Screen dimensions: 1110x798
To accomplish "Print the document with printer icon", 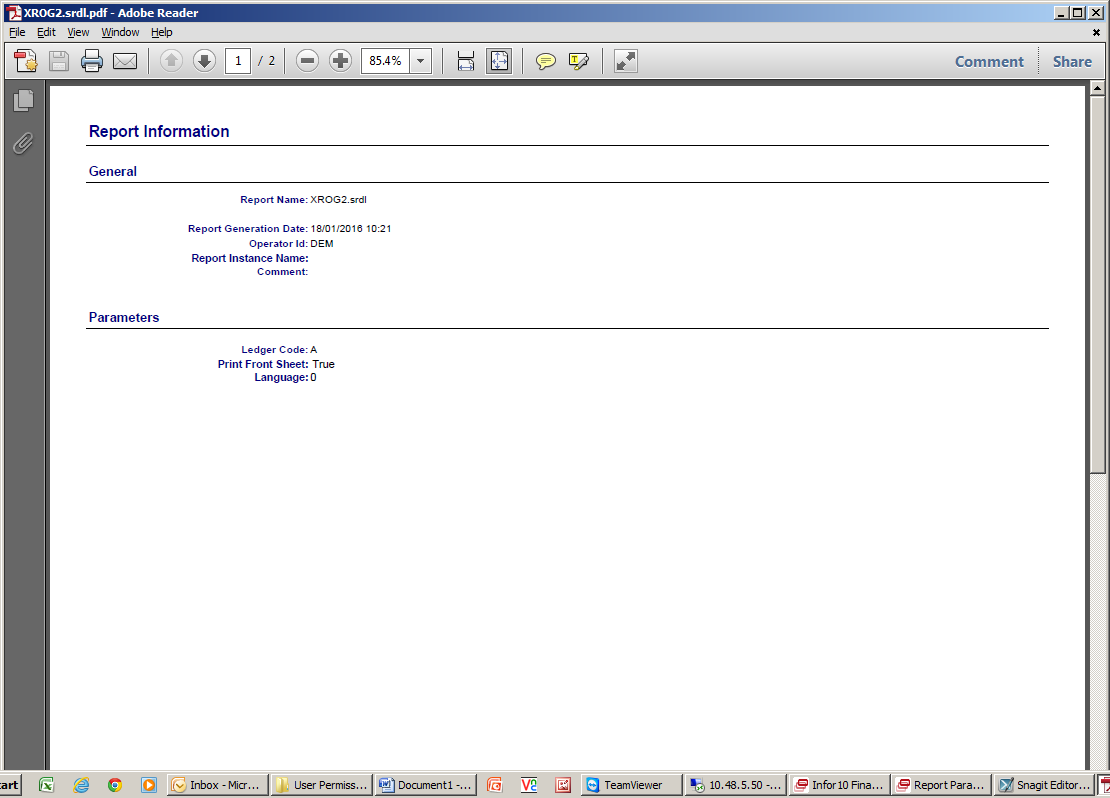I will point(92,61).
